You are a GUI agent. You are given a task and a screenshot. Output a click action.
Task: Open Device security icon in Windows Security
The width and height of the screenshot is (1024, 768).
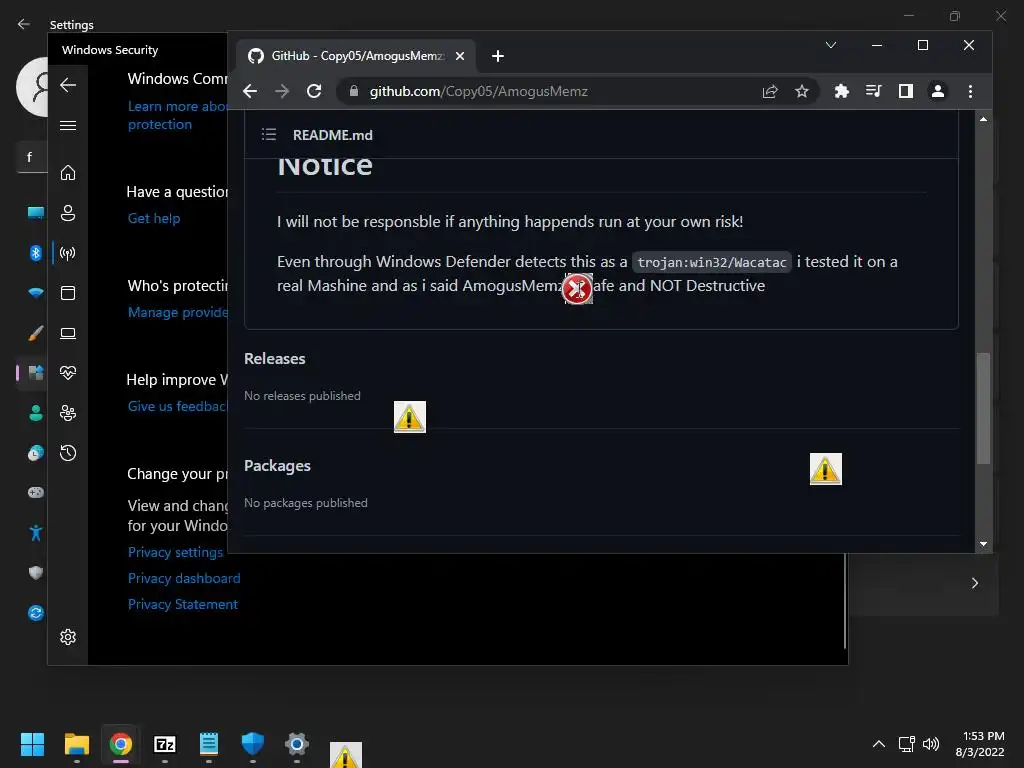pos(68,333)
